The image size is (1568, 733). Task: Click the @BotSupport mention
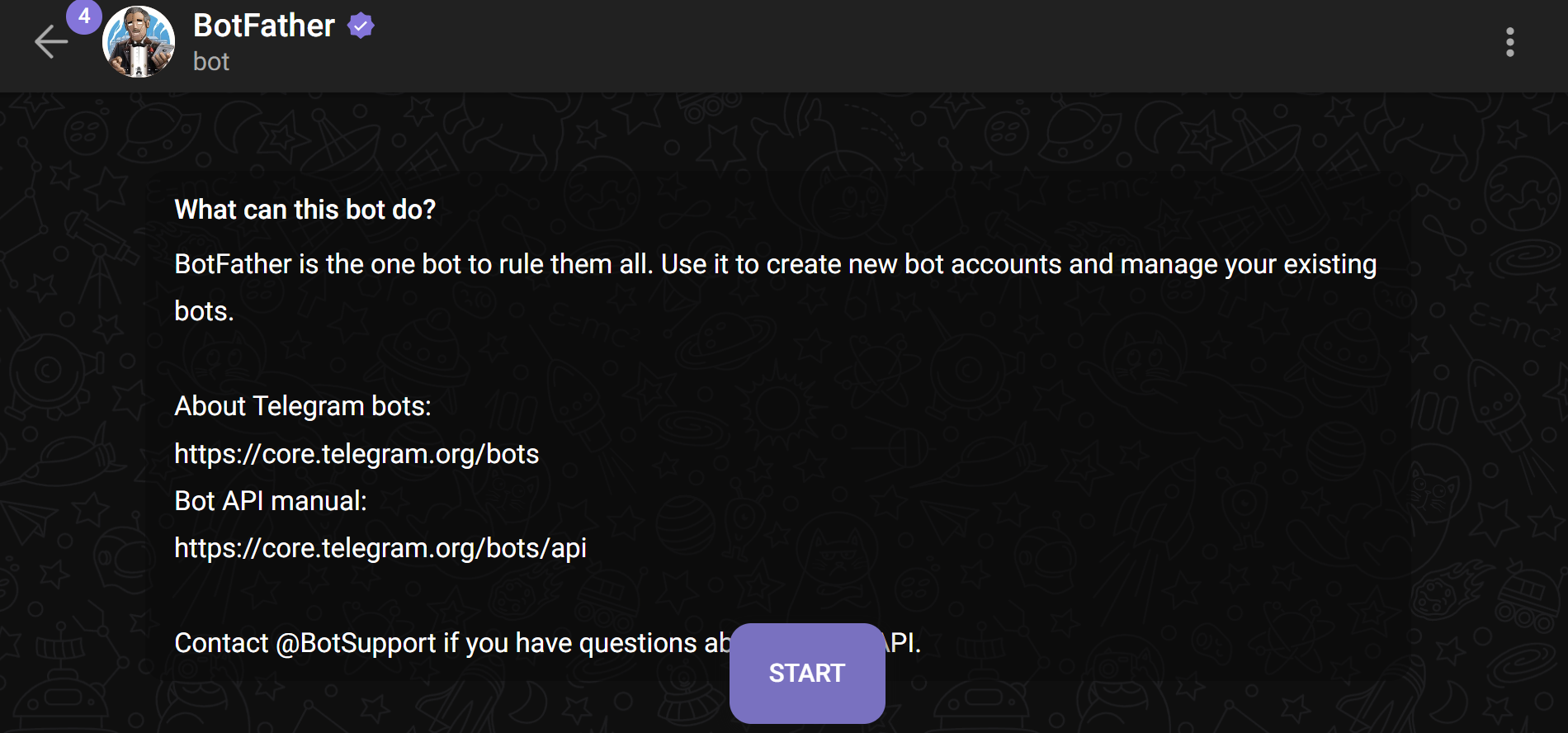[356, 643]
